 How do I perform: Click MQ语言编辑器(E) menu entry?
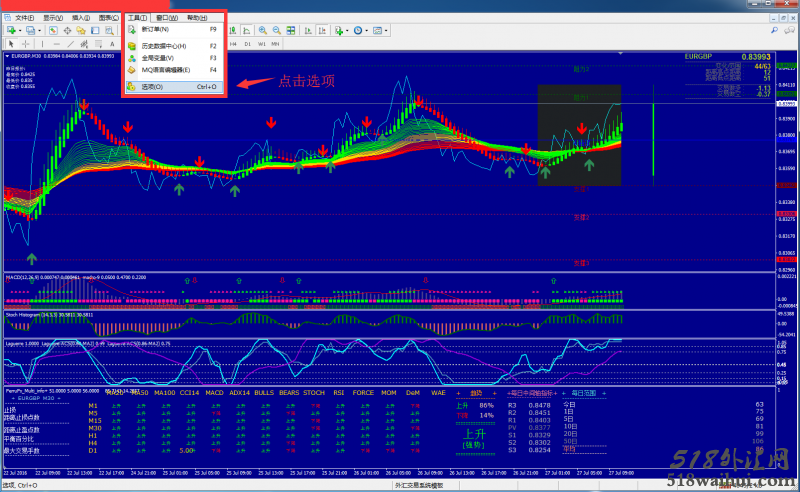(166, 71)
